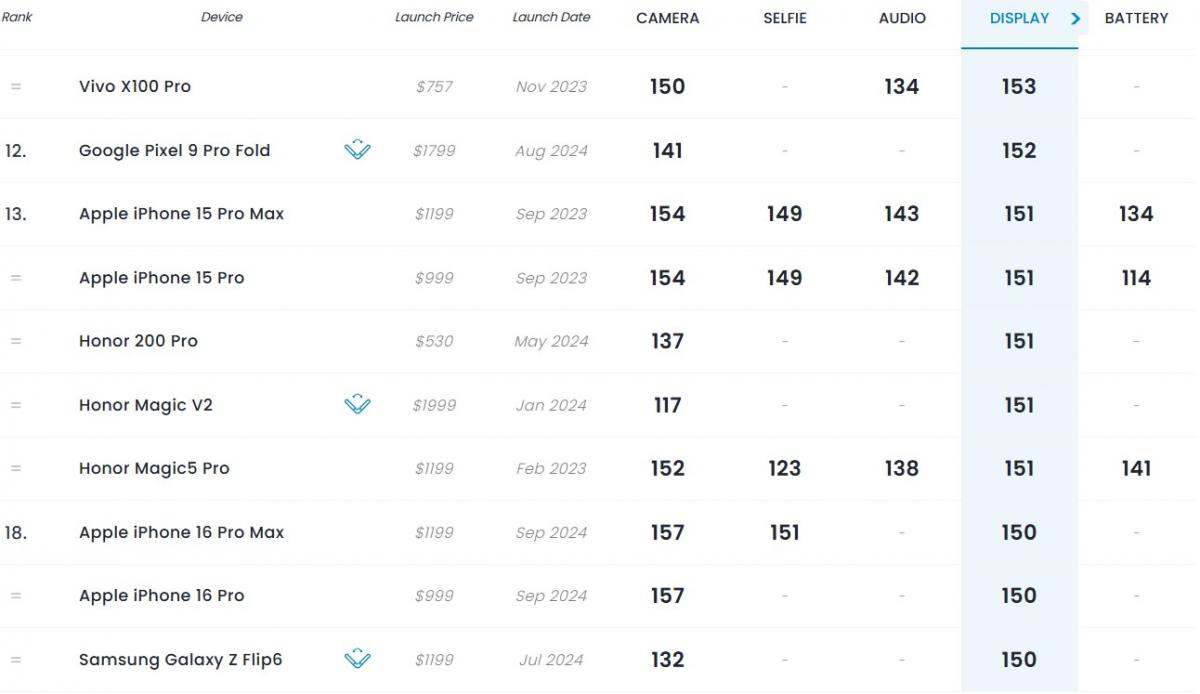
Task: Click camera score 157 for iPhone 16 Pro
Action: pyautogui.click(x=667, y=596)
